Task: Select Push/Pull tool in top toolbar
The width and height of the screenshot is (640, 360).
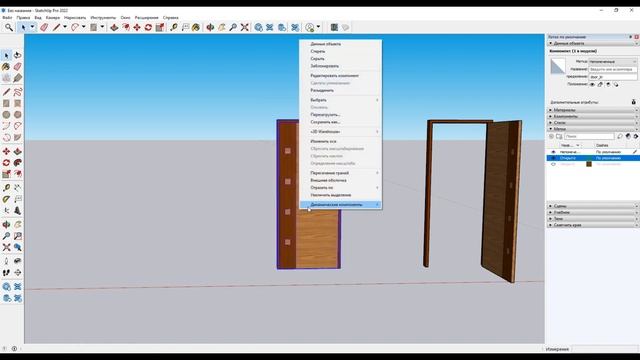Action: pyautogui.click(x=114, y=27)
